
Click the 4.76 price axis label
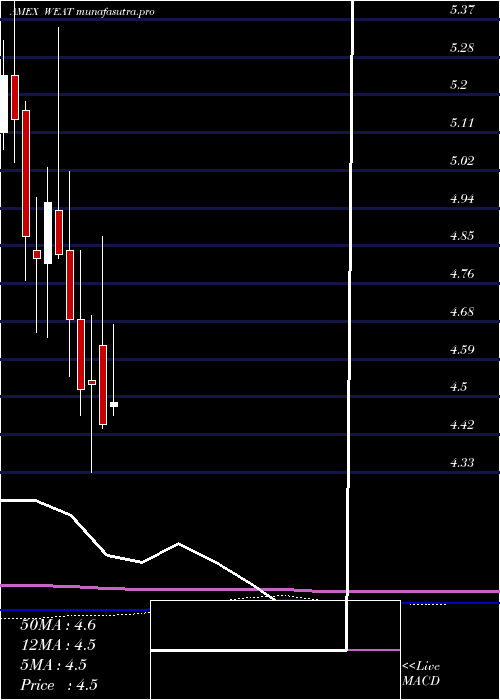point(462,274)
